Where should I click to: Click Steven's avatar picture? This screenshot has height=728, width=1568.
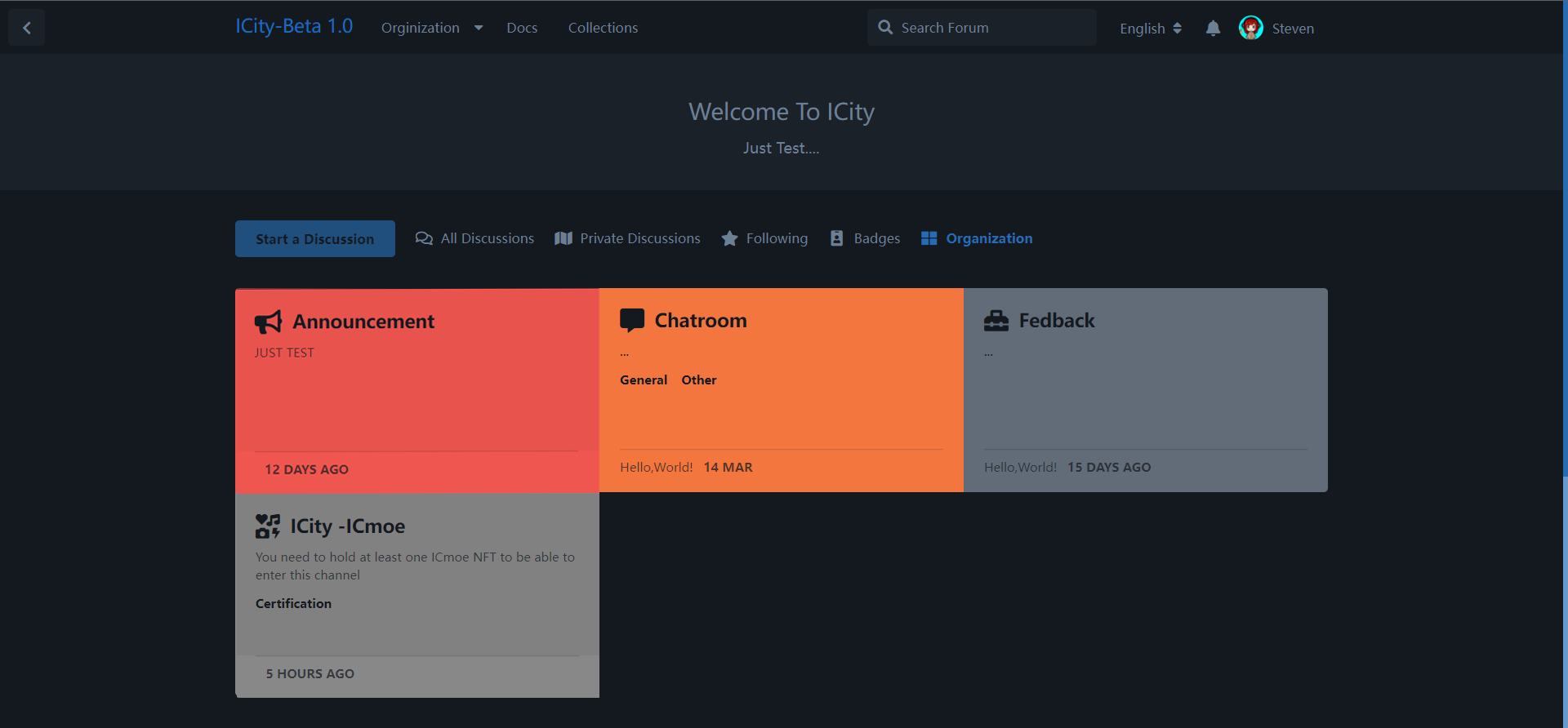click(x=1250, y=28)
